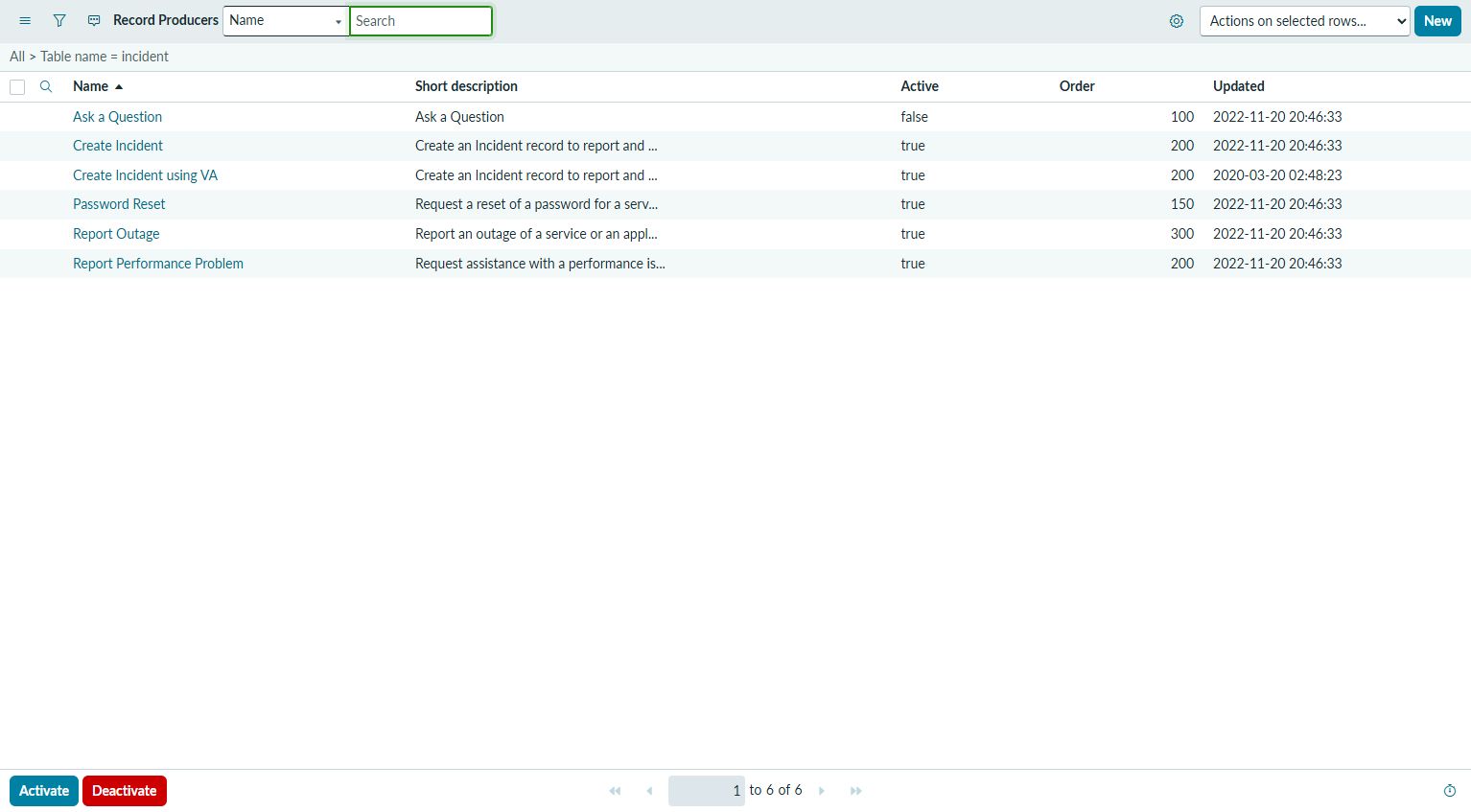Image resolution: width=1471 pixels, height=812 pixels.
Task: Toggle the select-all rows checkbox
Action: point(17,87)
